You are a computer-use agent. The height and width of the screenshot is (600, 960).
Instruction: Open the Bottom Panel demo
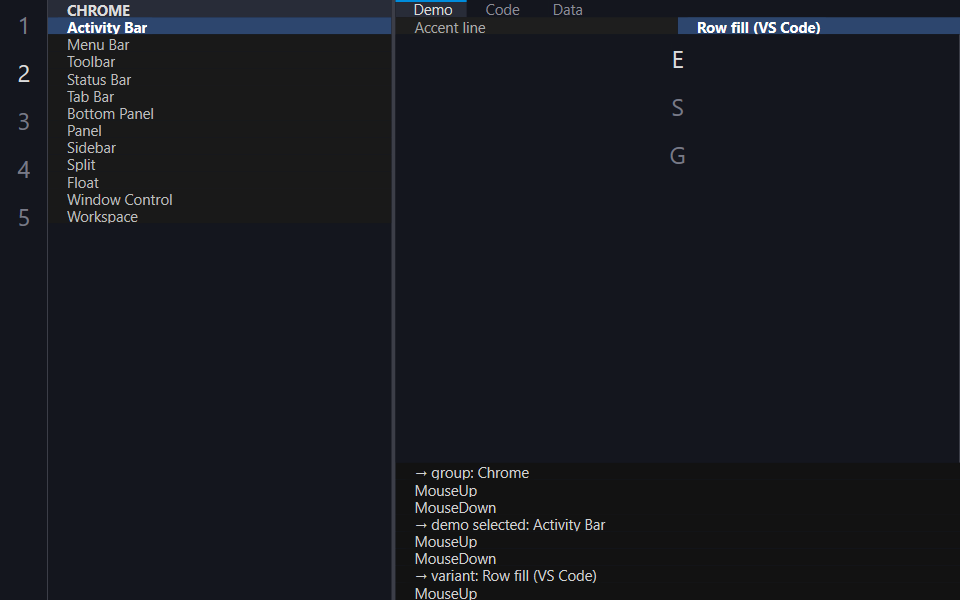(219, 114)
